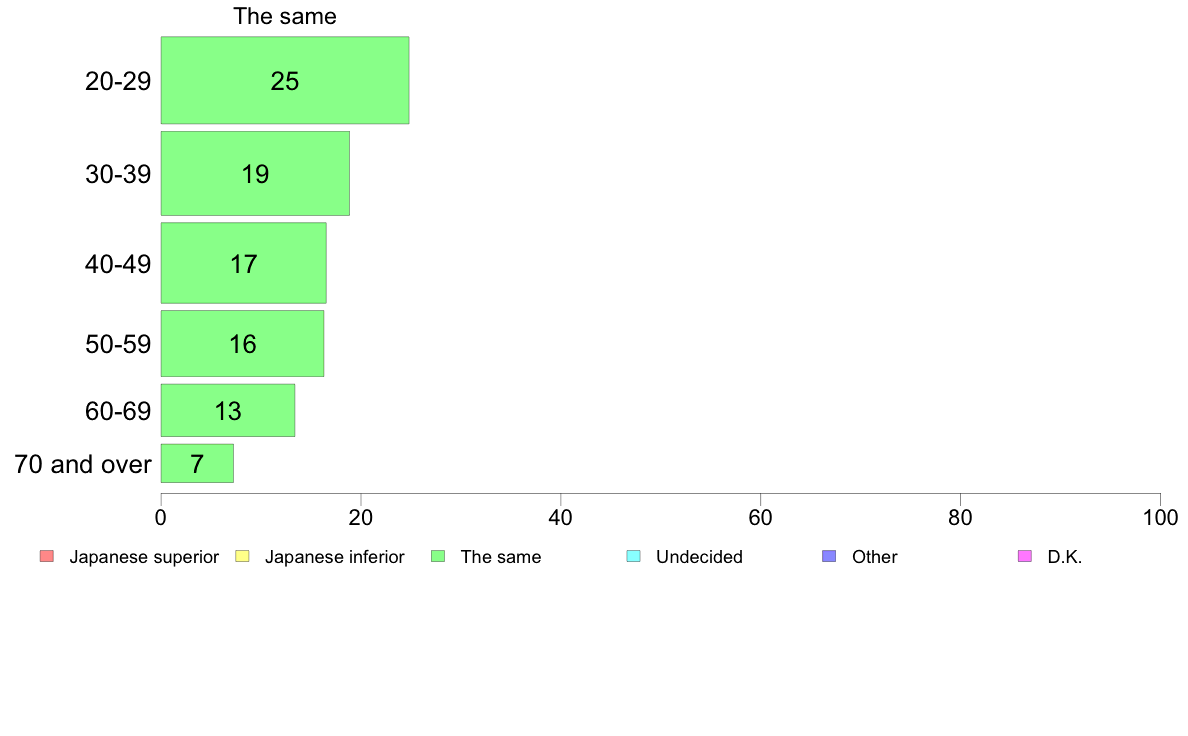Click the Undecided legend label
1188x736 pixels.
pyautogui.click(x=699, y=557)
